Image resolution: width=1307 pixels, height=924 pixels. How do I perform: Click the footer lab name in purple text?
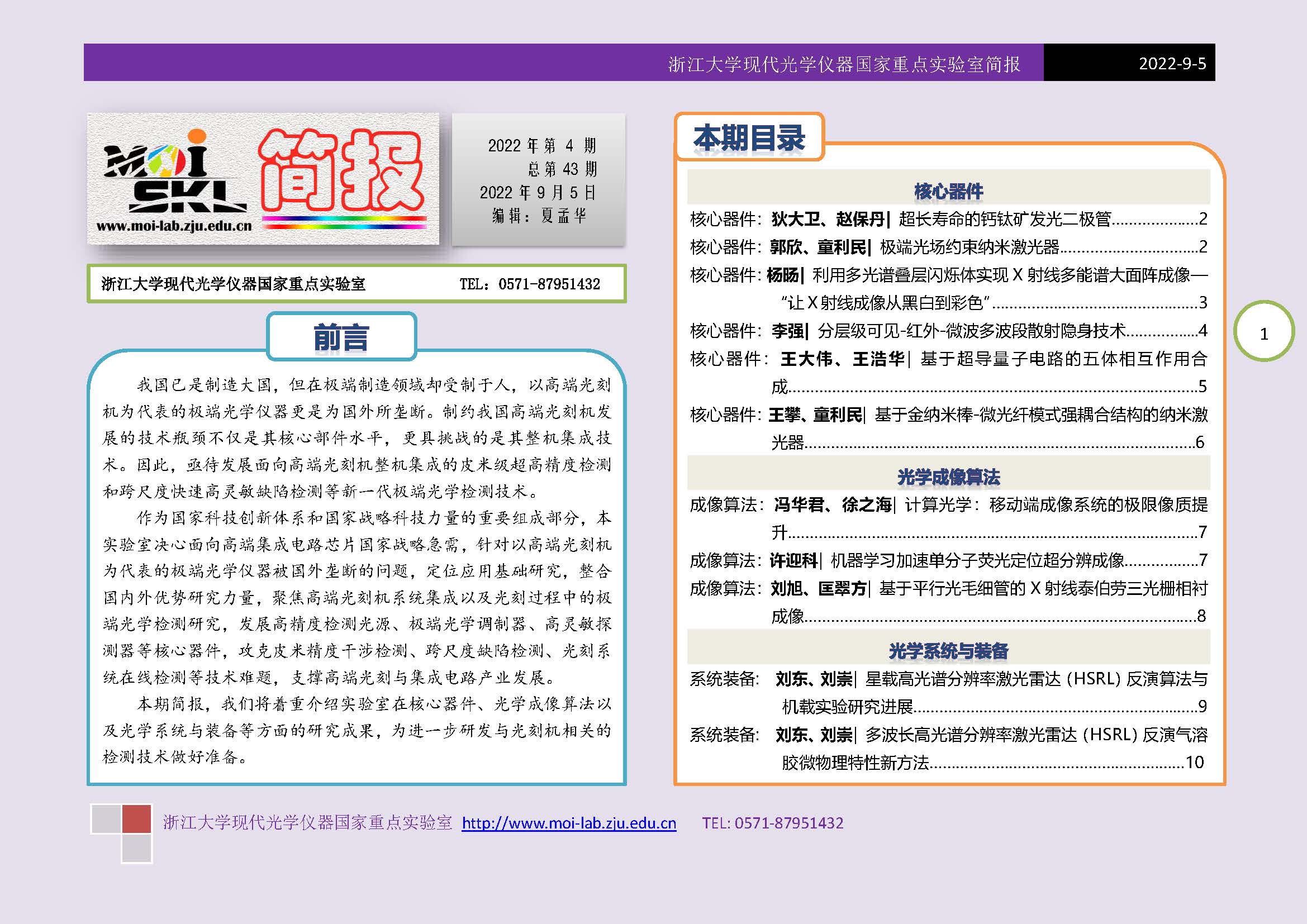tap(307, 823)
